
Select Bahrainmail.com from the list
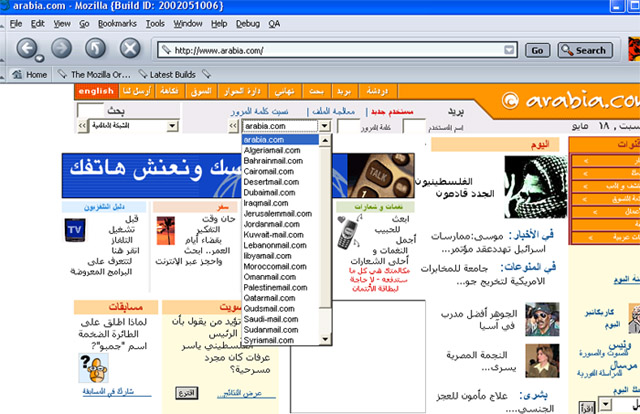click(x=280, y=161)
